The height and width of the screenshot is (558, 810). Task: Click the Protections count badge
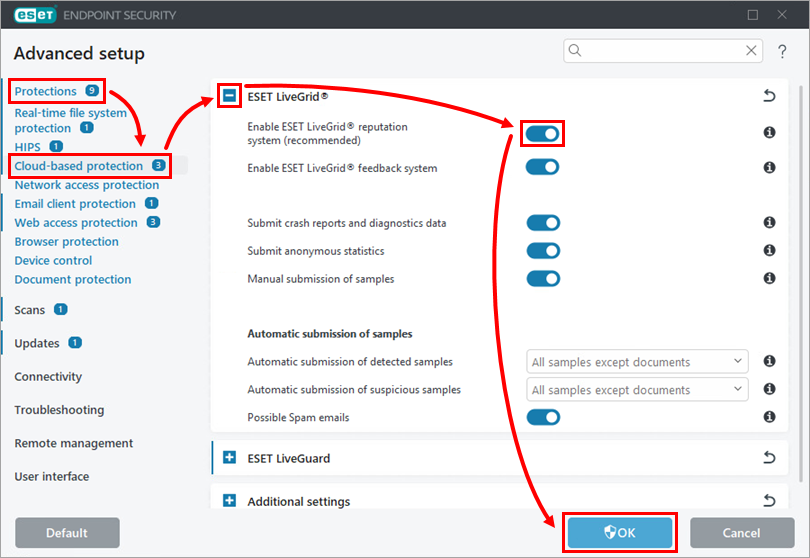point(92,91)
